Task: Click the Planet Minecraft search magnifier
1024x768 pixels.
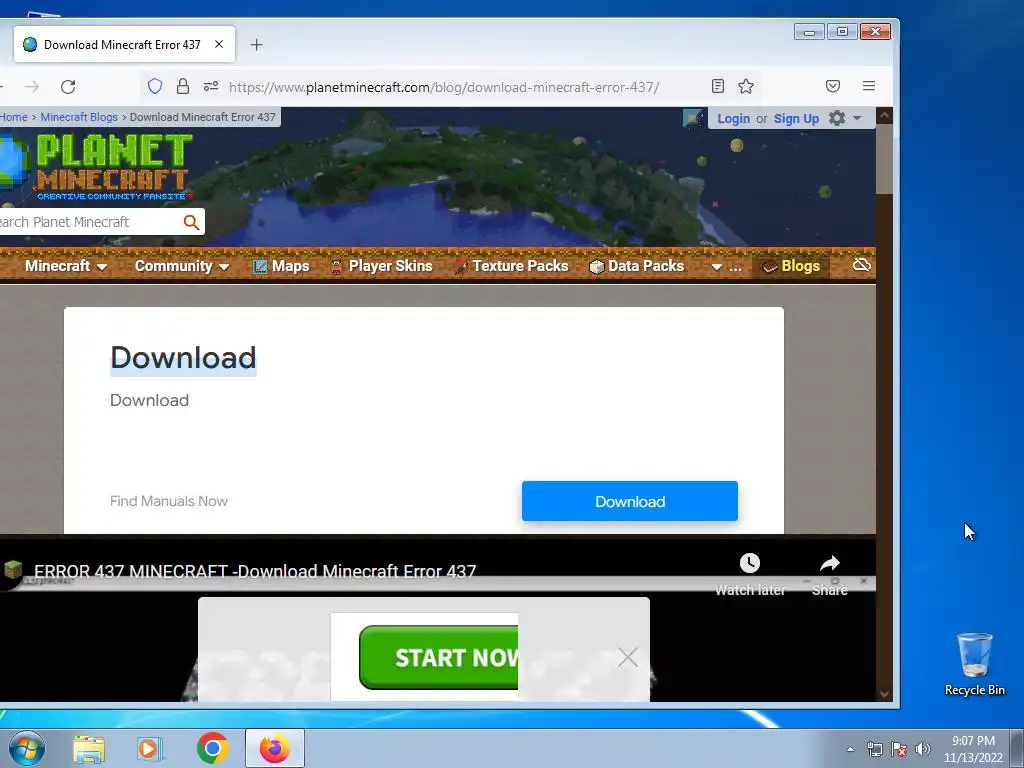Action: pos(191,222)
